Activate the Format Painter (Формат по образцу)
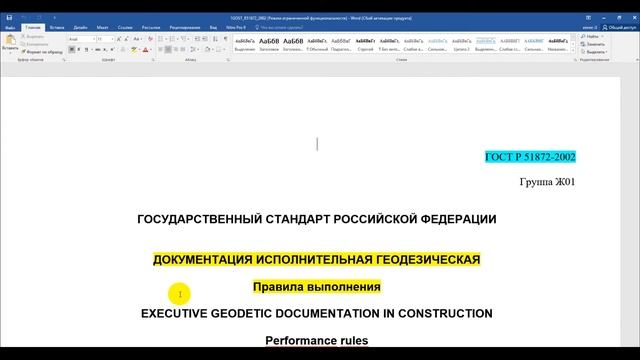 pos(42,52)
